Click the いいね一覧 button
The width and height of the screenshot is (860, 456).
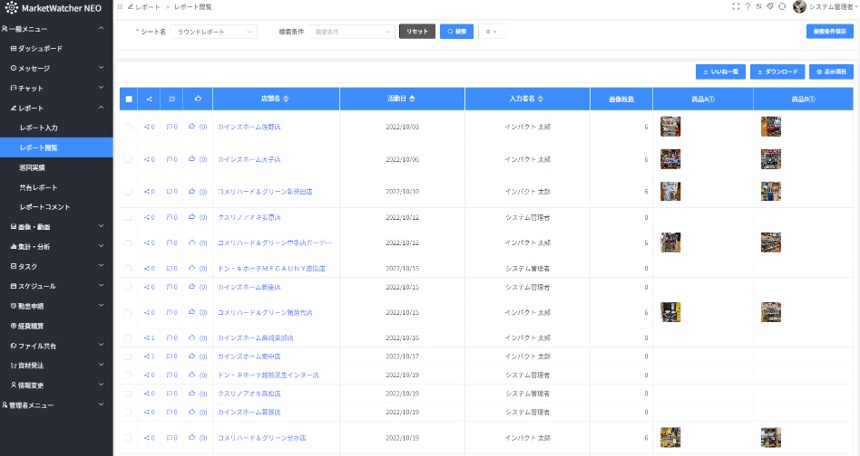[x=720, y=72]
